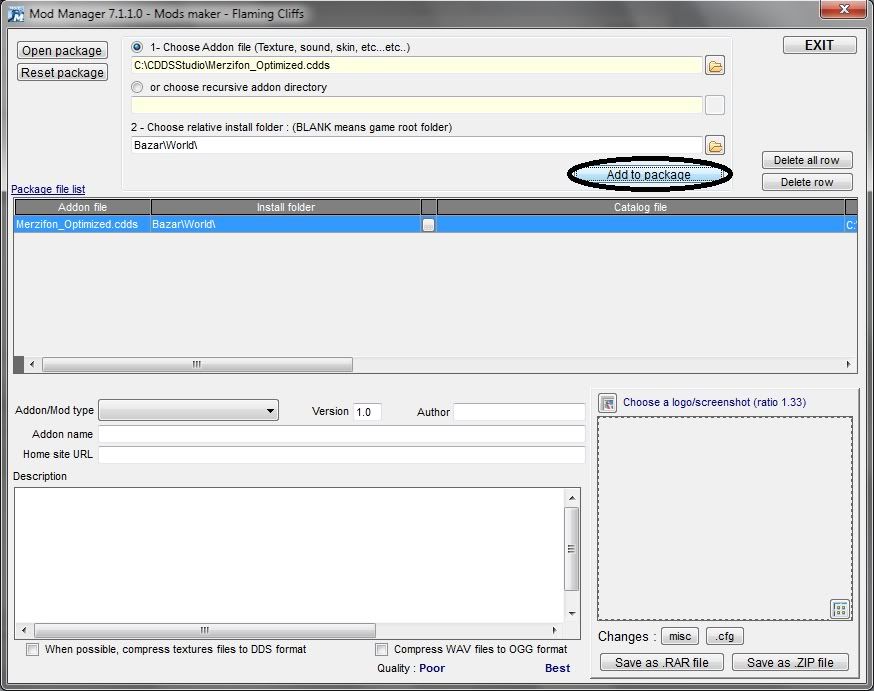Select the Choose Addon file radio button
The height and width of the screenshot is (691, 874).
coord(138,47)
